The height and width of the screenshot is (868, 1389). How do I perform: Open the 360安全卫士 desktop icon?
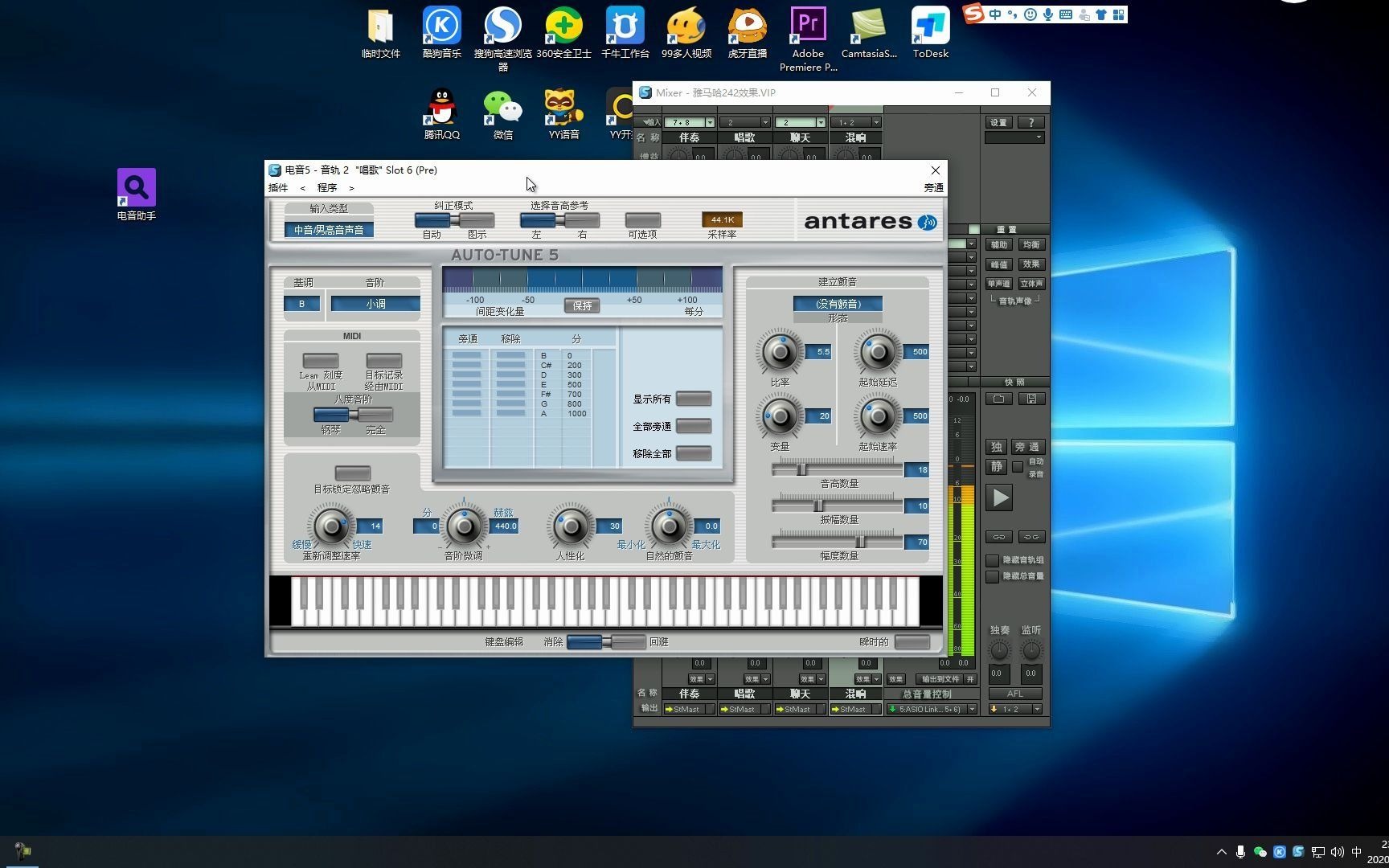point(563,32)
